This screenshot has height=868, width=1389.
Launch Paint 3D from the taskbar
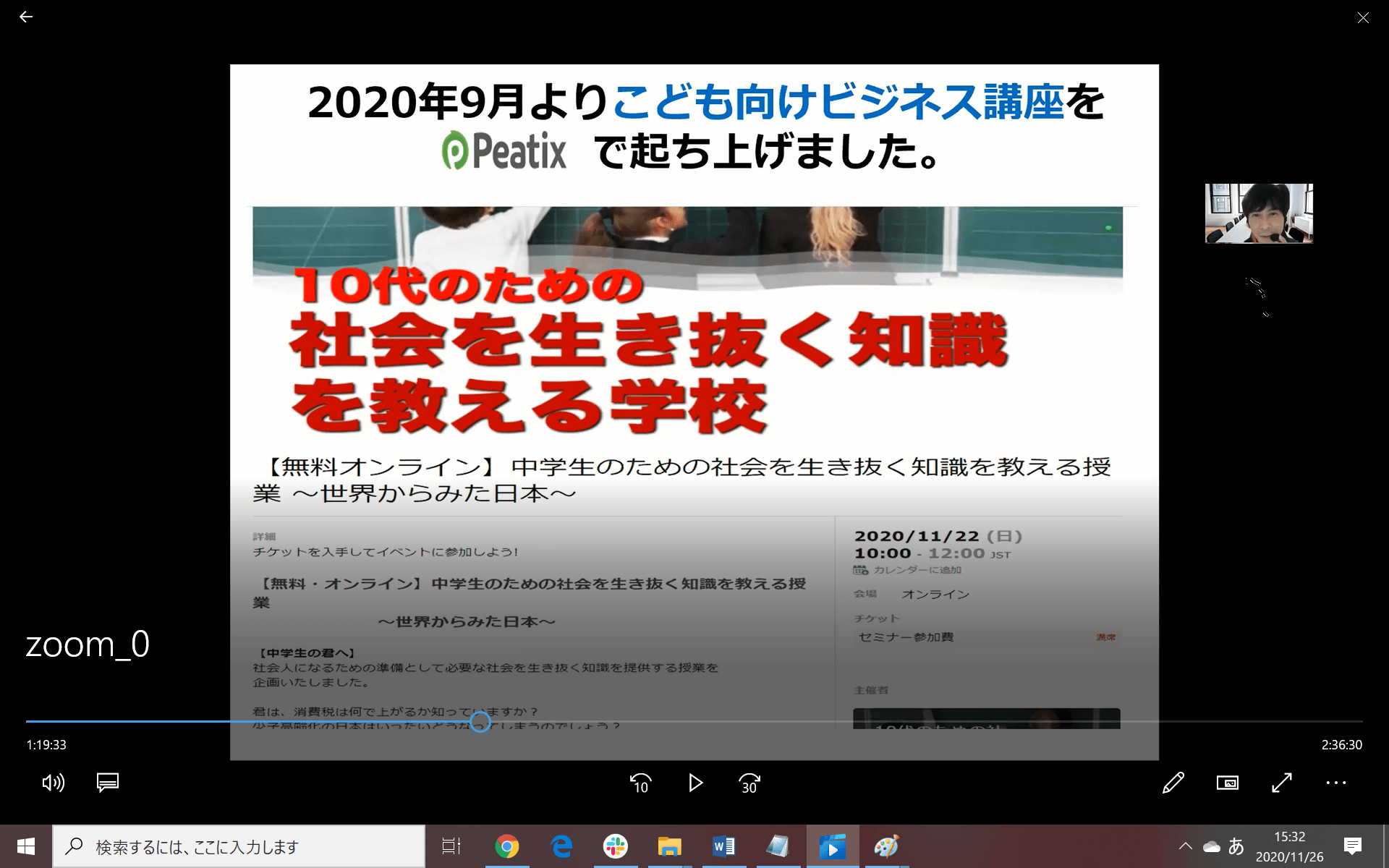tap(886, 845)
